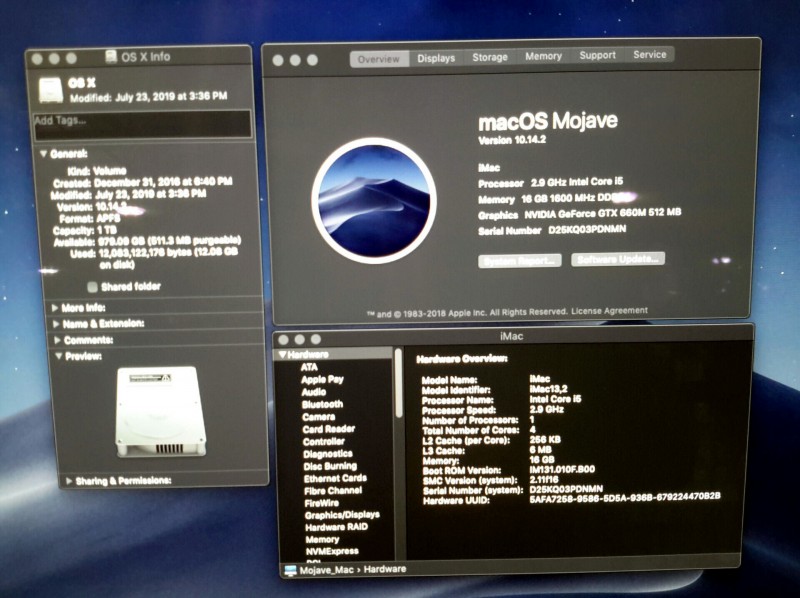The image size is (800, 598).
Task: Click the OS X drive icon in Info header
Action: coord(51,89)
